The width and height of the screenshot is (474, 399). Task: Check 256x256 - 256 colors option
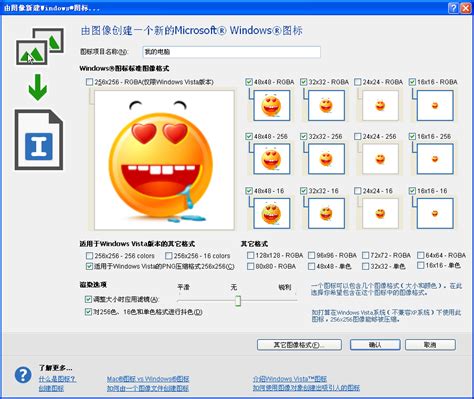click(89, 256)
